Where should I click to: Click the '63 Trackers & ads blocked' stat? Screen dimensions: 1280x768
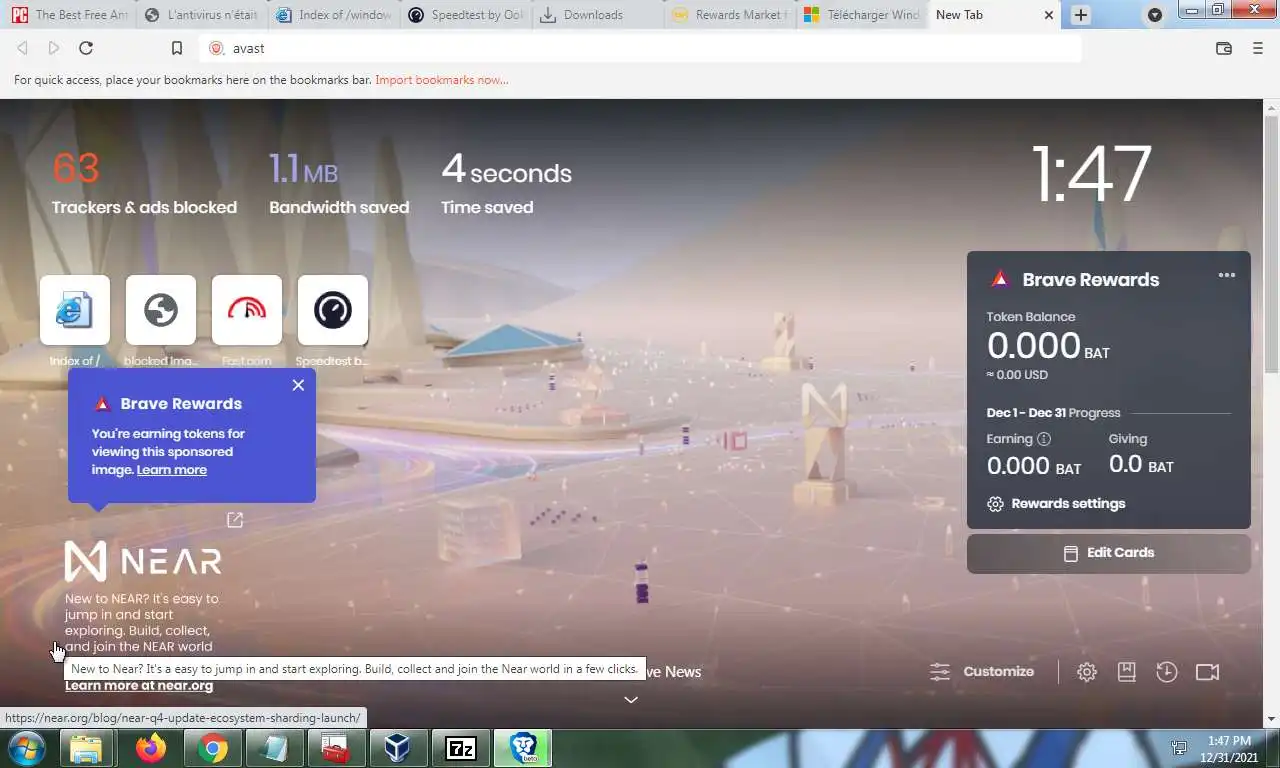click(144, 183)
